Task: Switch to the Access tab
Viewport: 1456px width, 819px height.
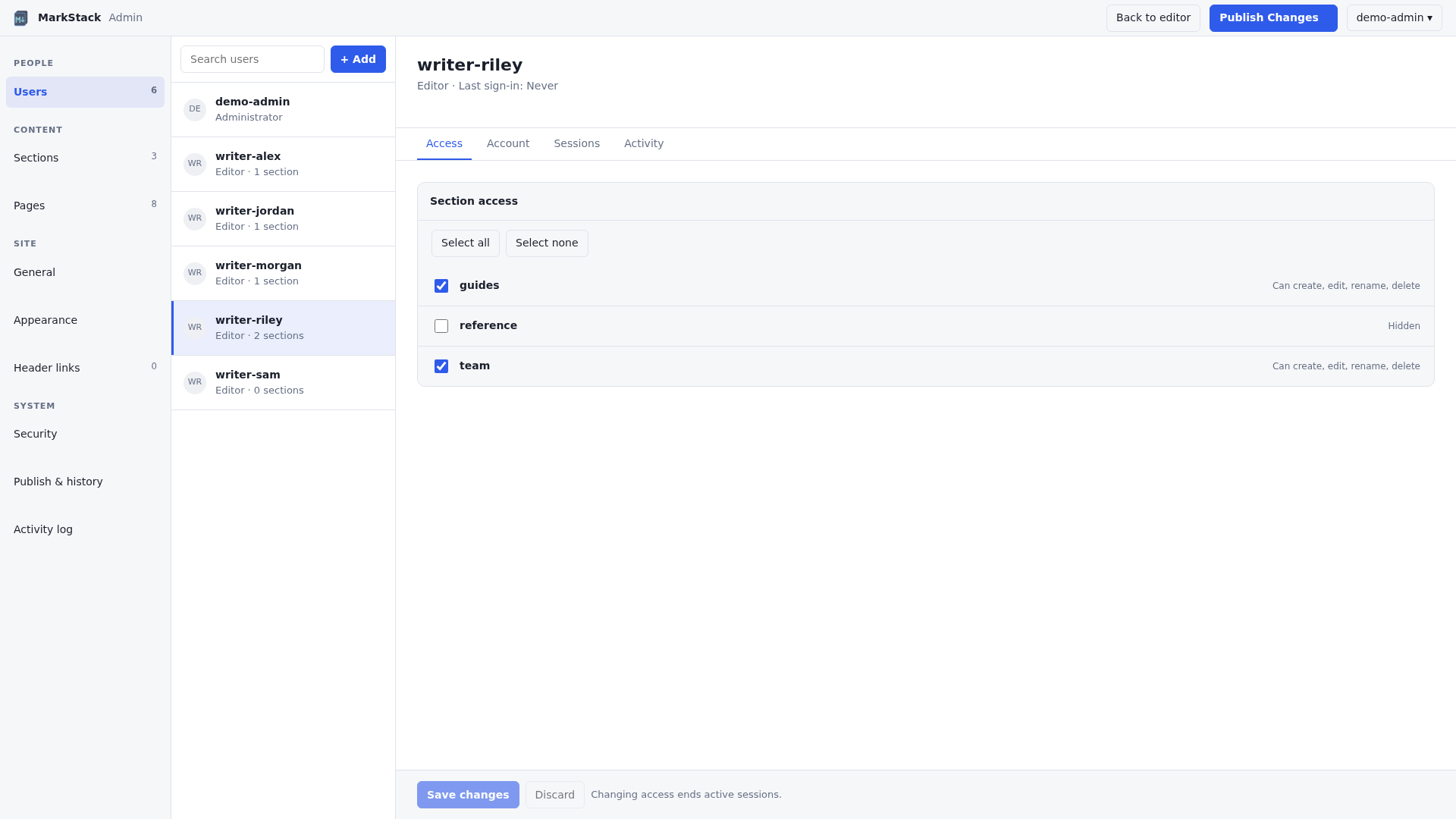Action: pos(444,143)
